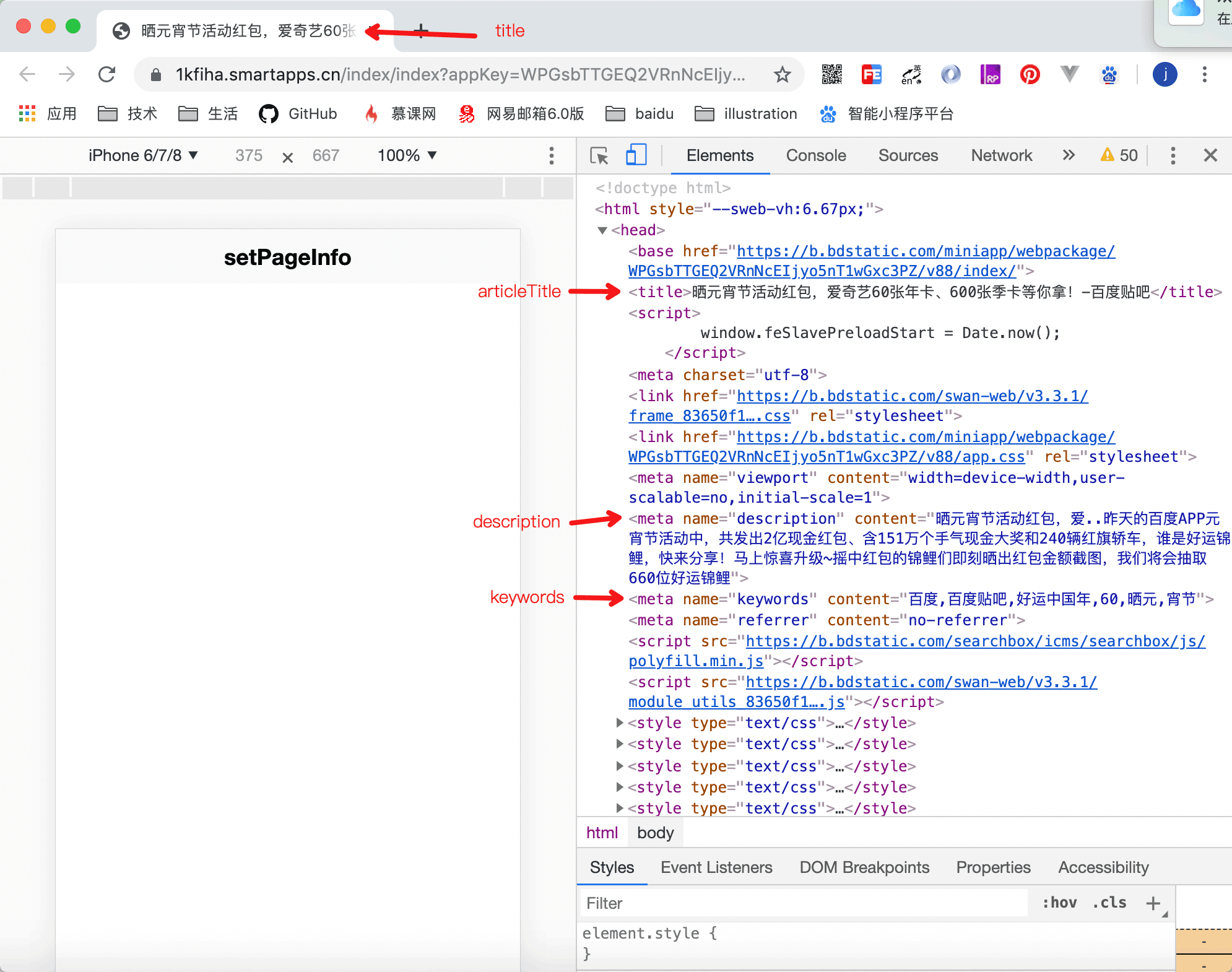Close the DevTools panel

pyautogui.click(x=1210, y=155)
